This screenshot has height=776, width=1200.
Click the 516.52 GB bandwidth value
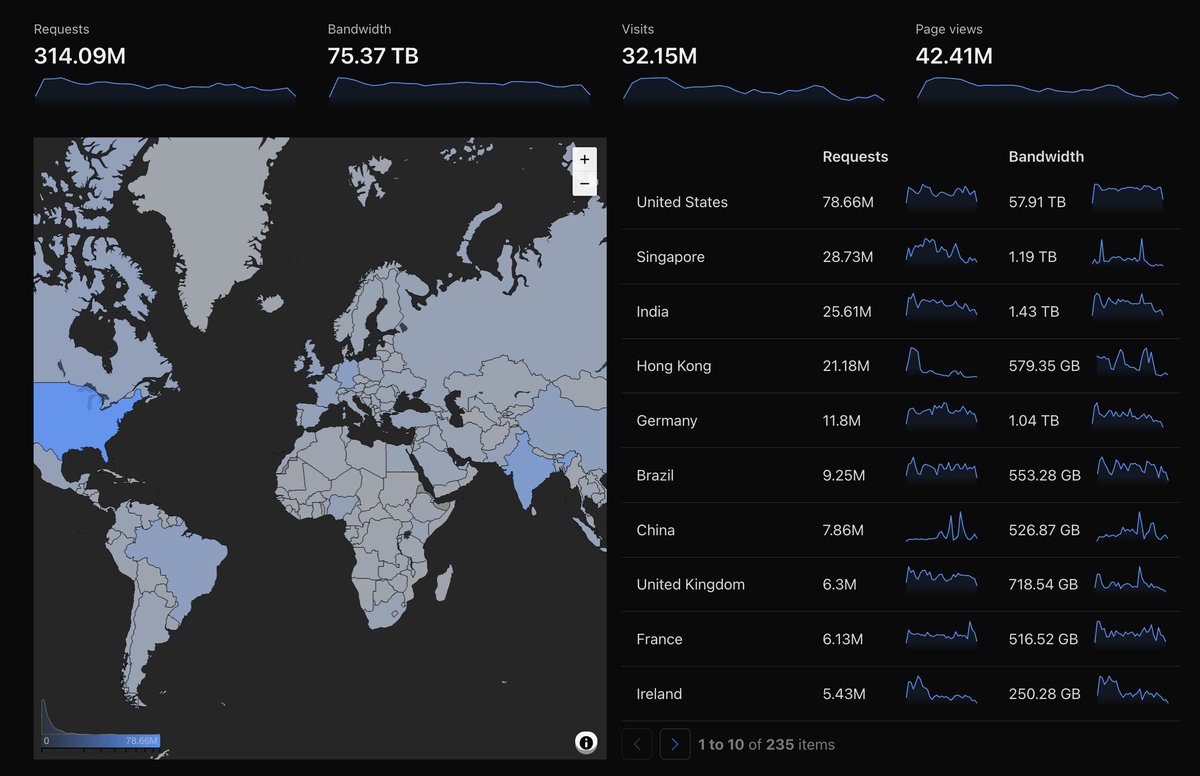(x=1044, y=639)
